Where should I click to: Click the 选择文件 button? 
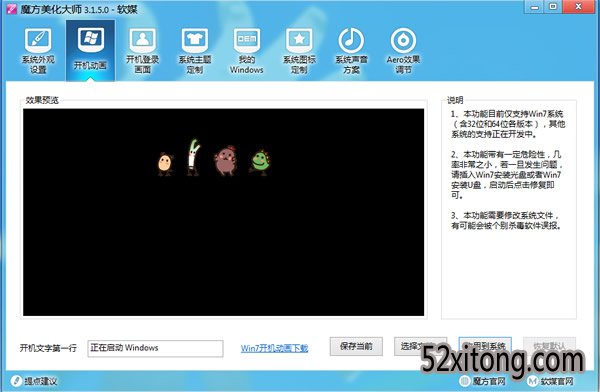(421, 346)
